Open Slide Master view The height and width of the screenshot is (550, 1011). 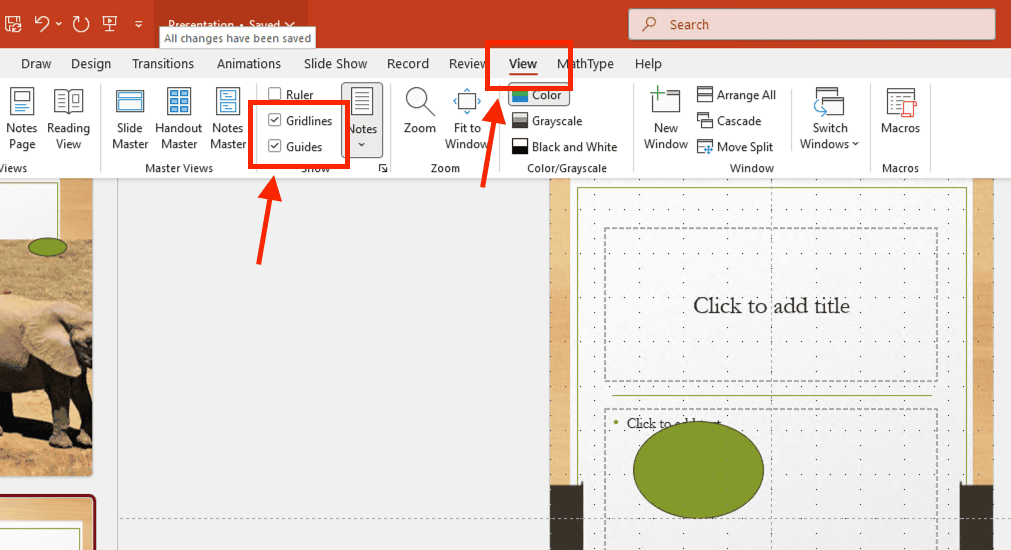130,118
